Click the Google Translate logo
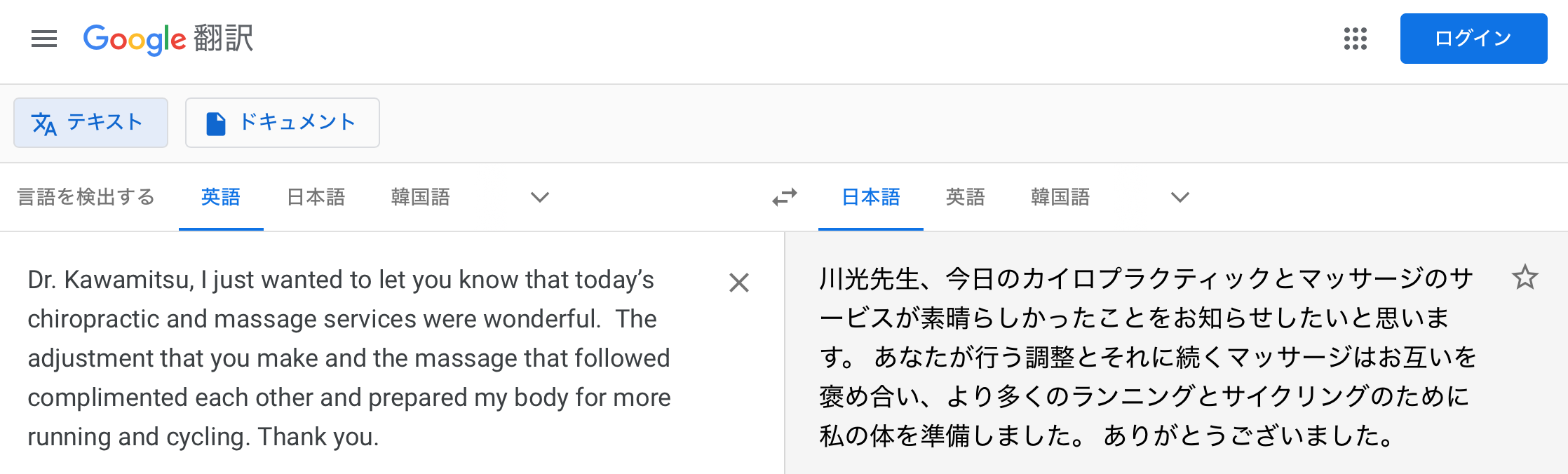This screenshot has width=1568, height=474. tap(168, 39)
